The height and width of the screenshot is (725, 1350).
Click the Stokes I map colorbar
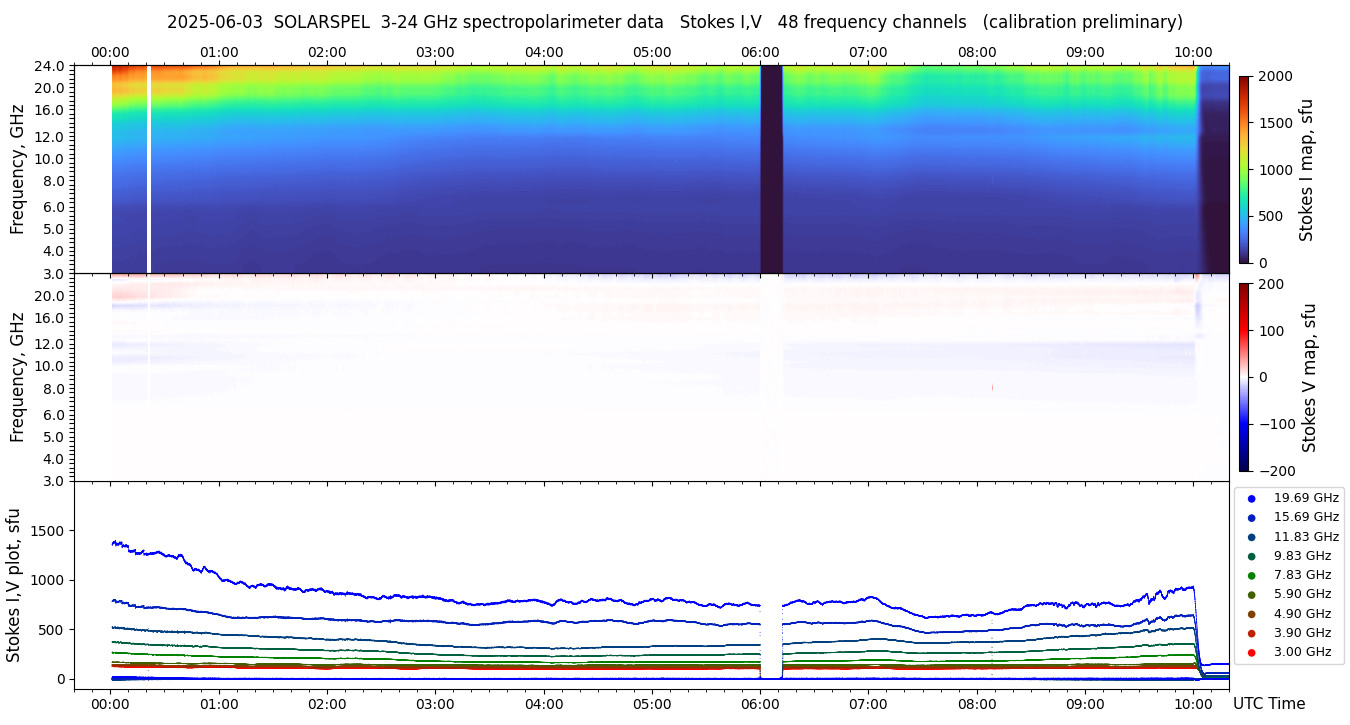tap(1244, 169)
